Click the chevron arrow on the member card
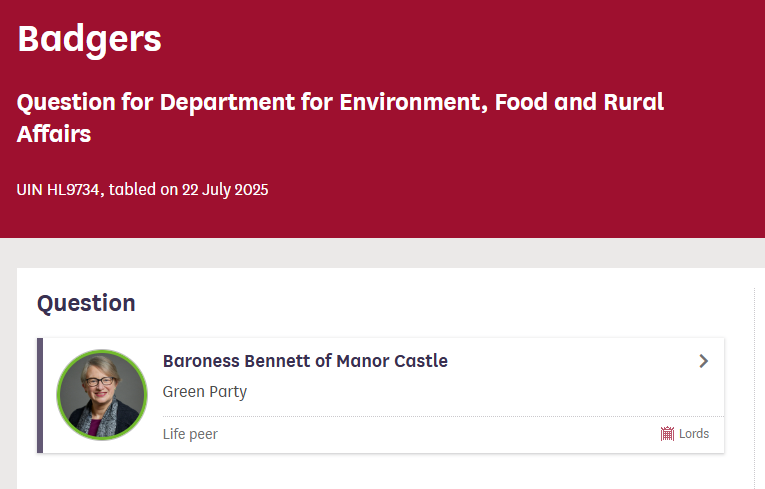This screenshot has width=765, height=489. coord(703,361)
